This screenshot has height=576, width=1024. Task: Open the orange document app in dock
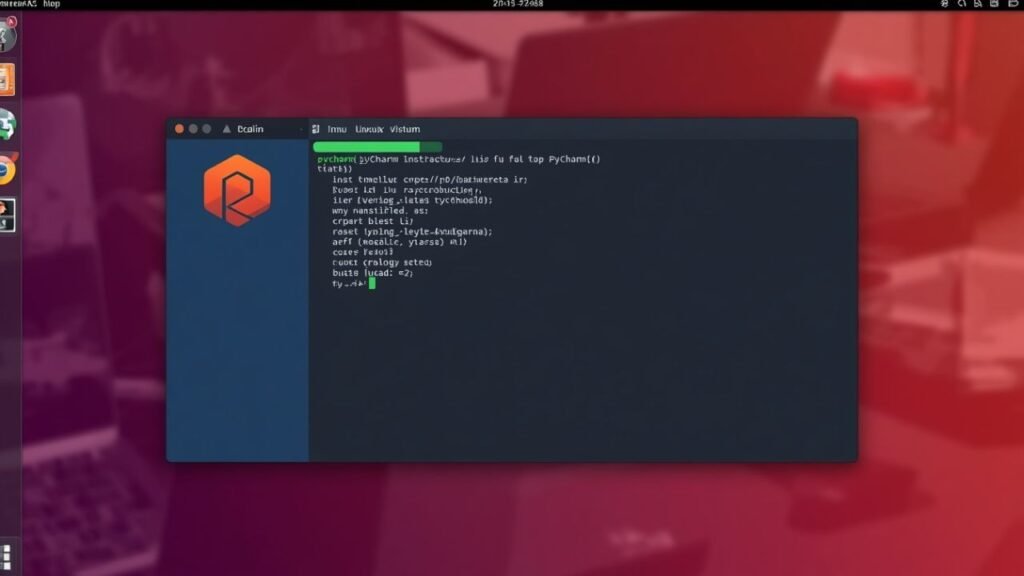pyautogui.click(x=7, y=80)
